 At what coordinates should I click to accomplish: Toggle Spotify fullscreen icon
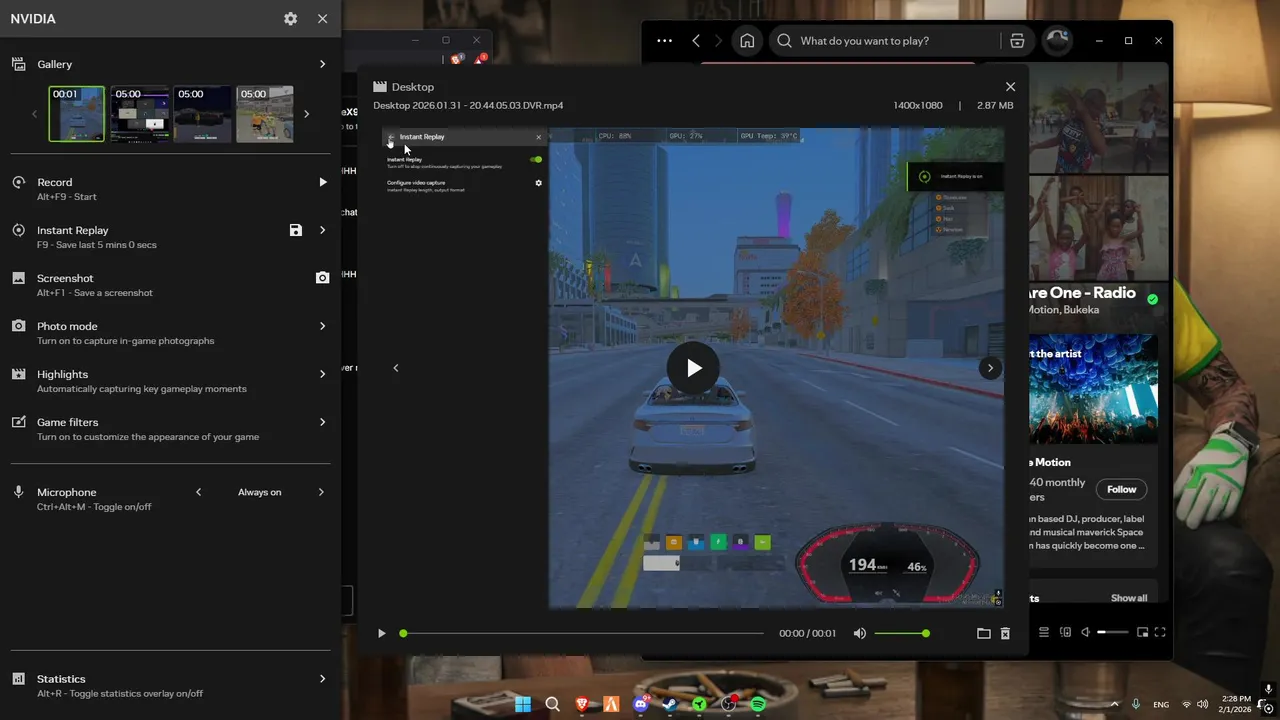tap(1160, 632)
